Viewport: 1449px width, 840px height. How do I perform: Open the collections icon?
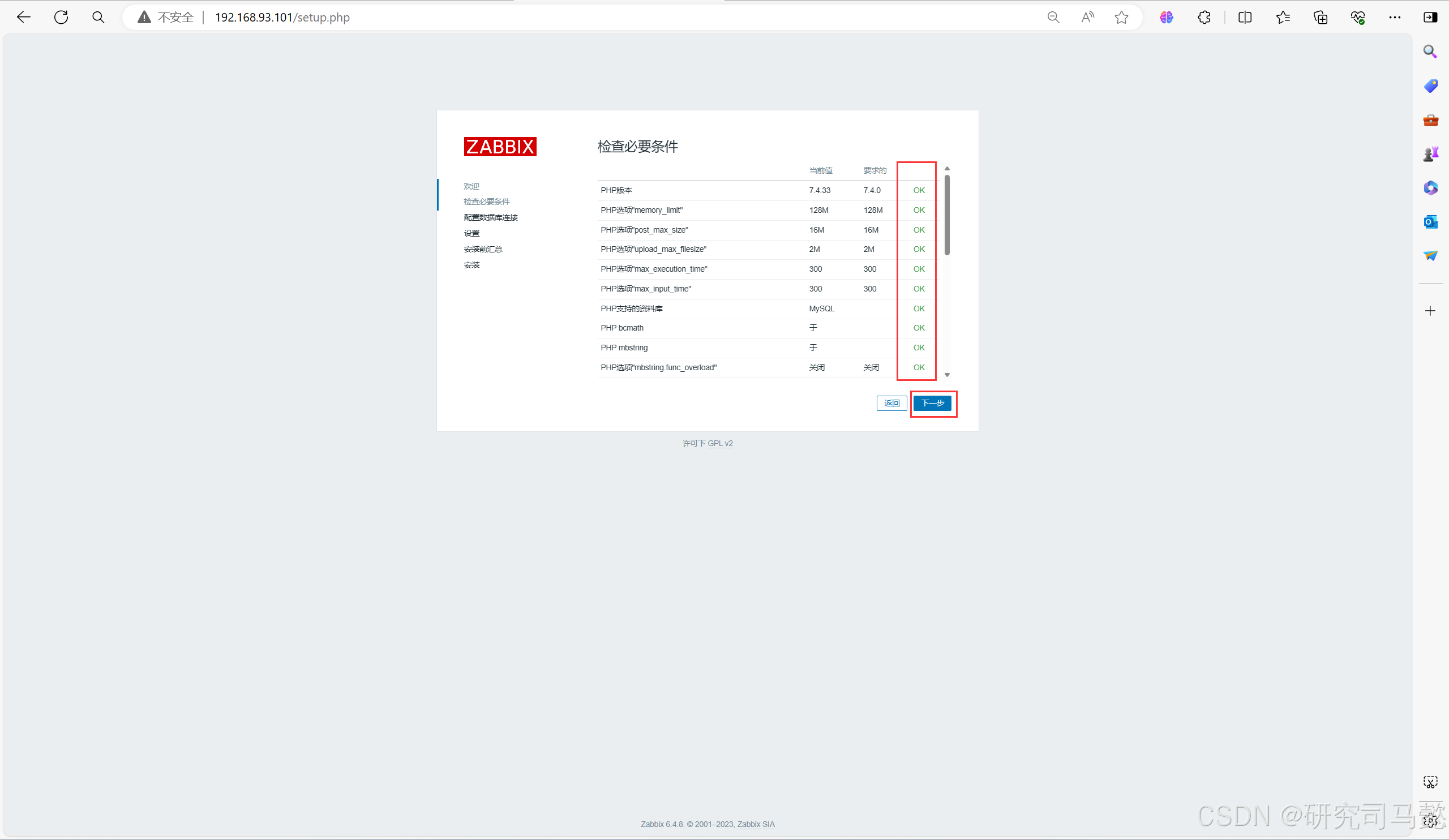tap(1321, 17)
